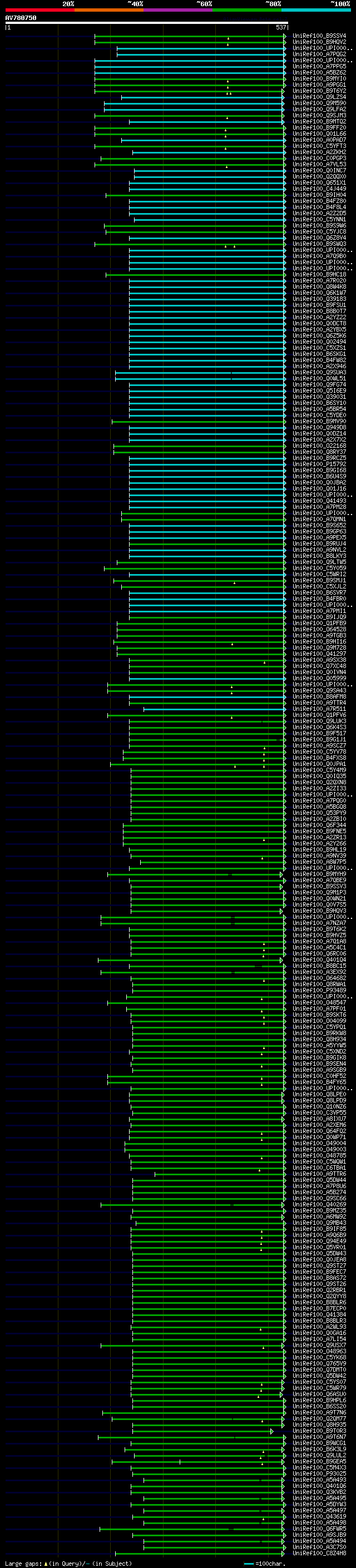Select hit label UniRef100_C5YFT3
This screenshot has width=356, height=1568.
coord(319,146)
